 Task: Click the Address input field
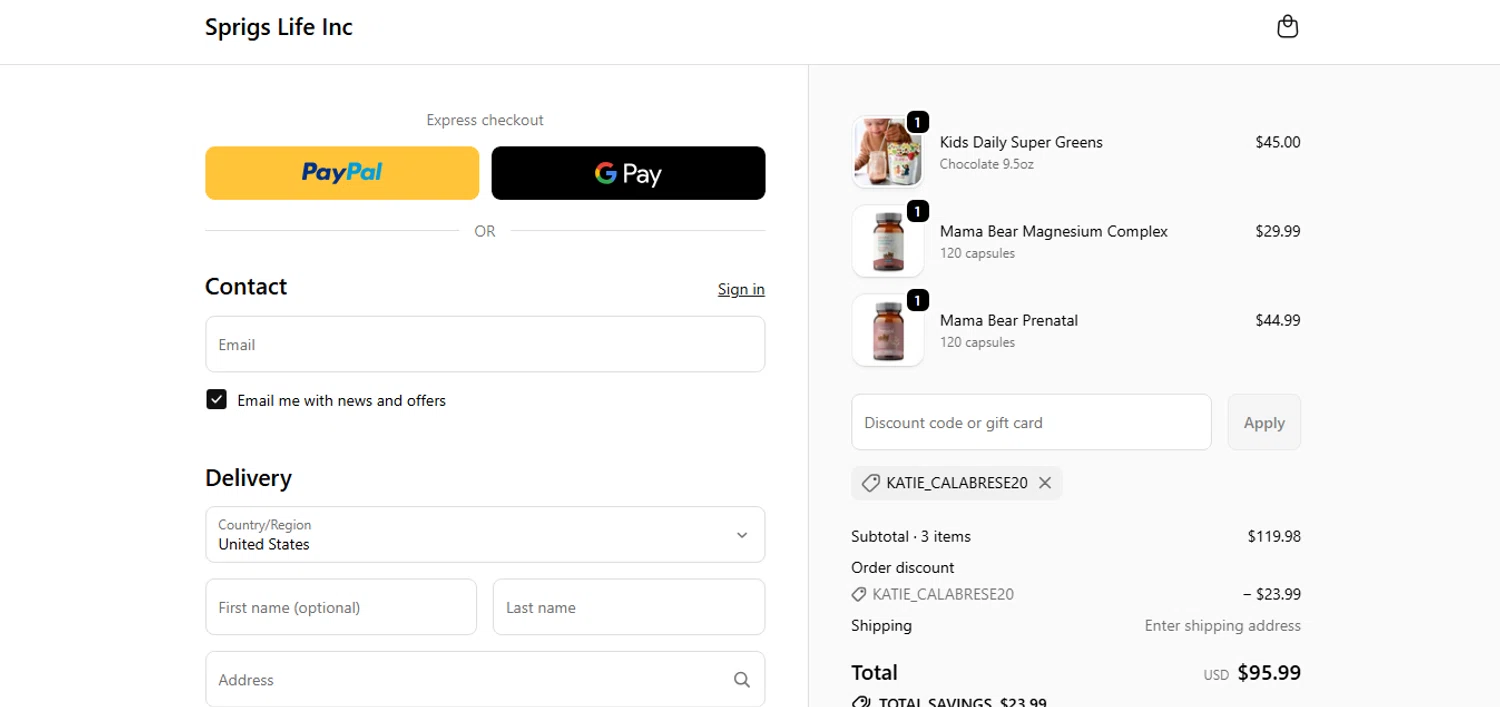pos(485,680)
